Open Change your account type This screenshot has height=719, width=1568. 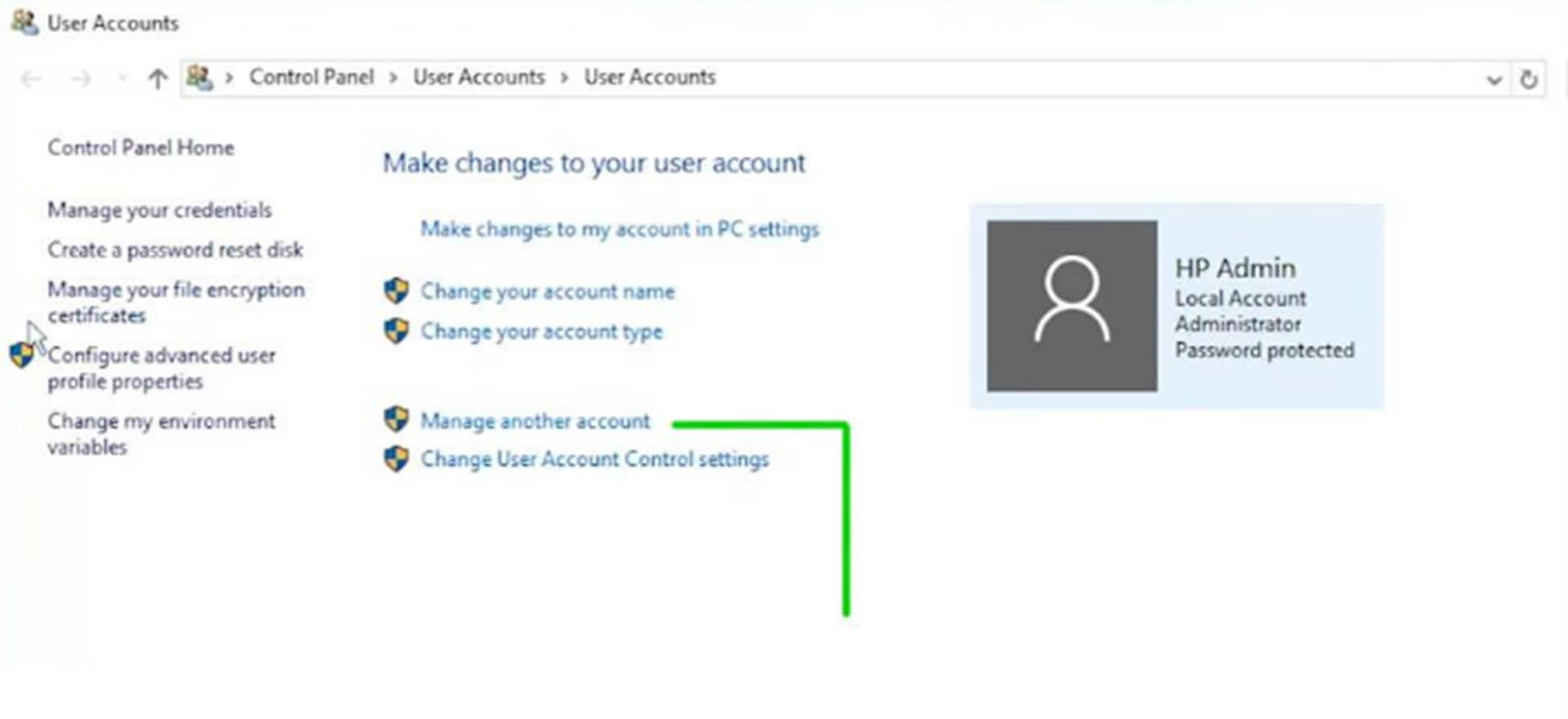pyautogui.click(x=541, y=331)
